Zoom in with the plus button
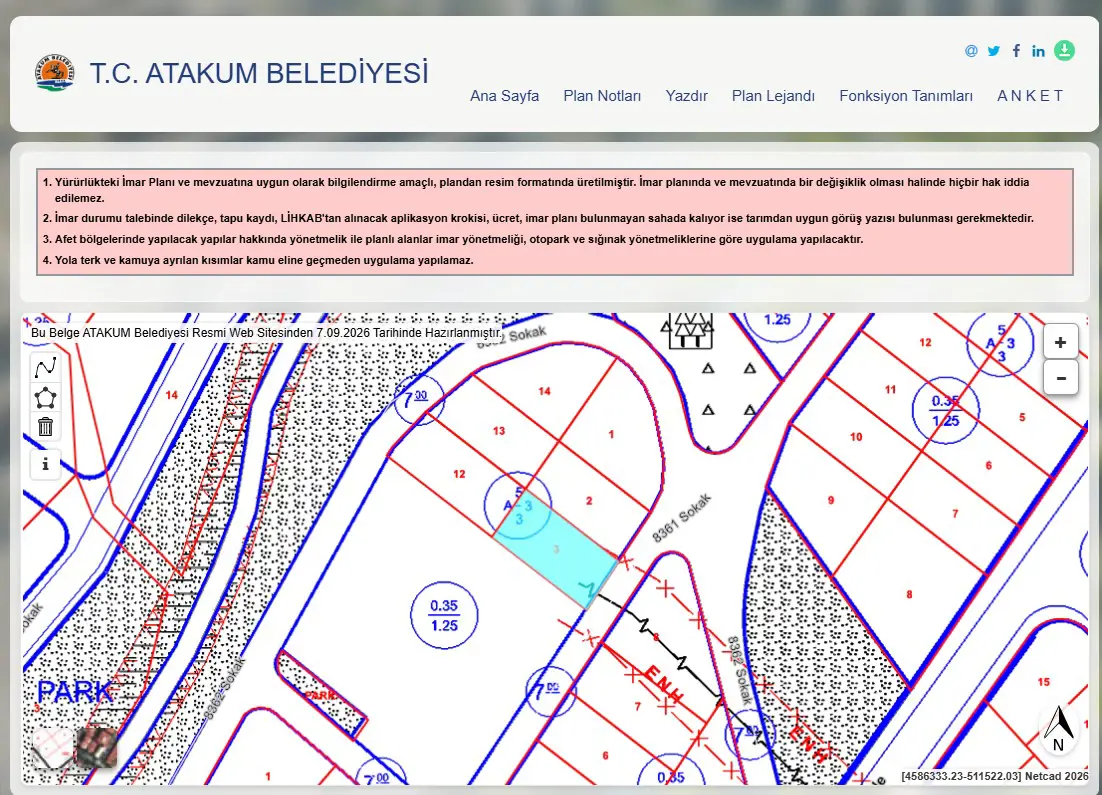The image size is (1102, 795). coord(1061,342)
